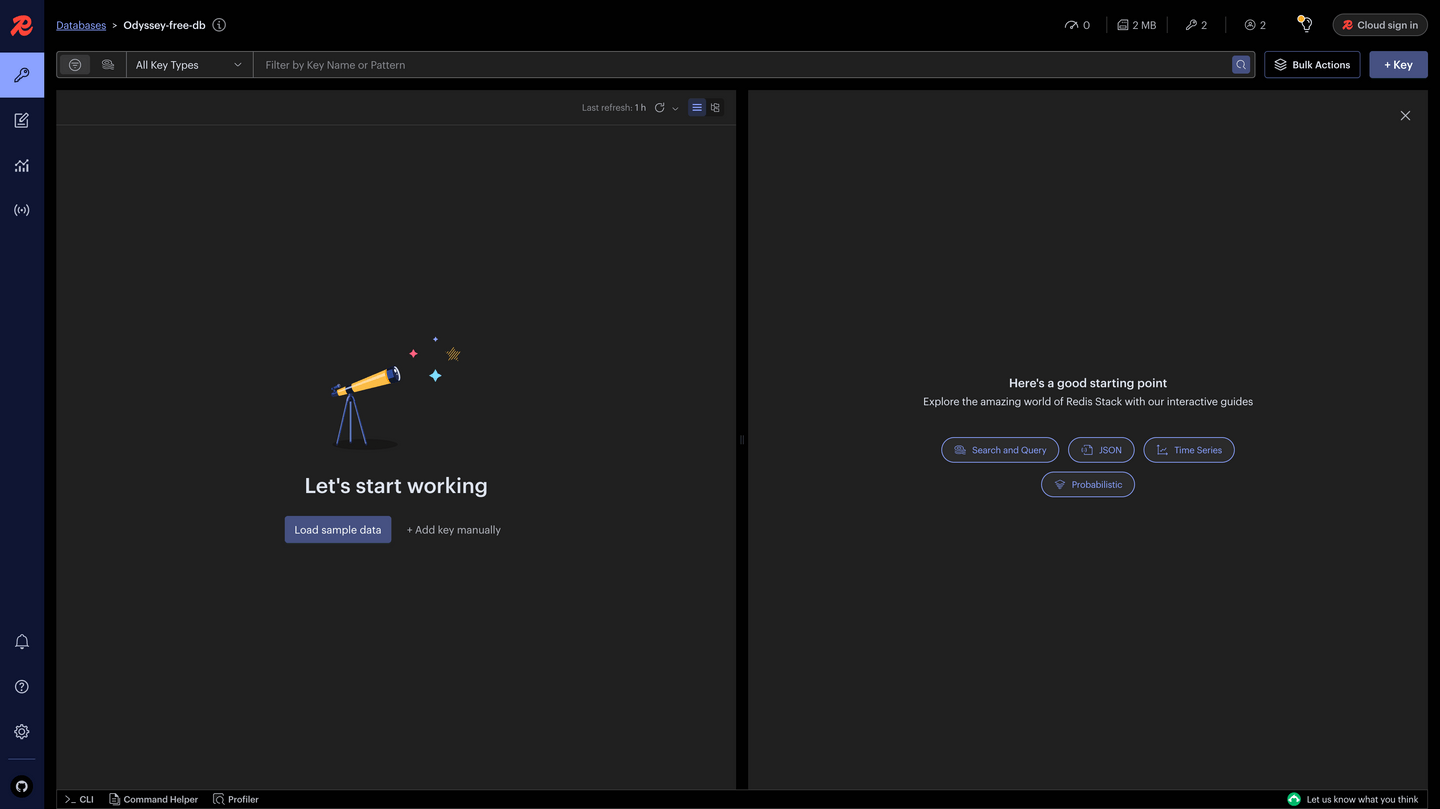Click the lightbulb insights icon
The height and width of the screenshot is (809, 1440).
tap(1305, 24)
